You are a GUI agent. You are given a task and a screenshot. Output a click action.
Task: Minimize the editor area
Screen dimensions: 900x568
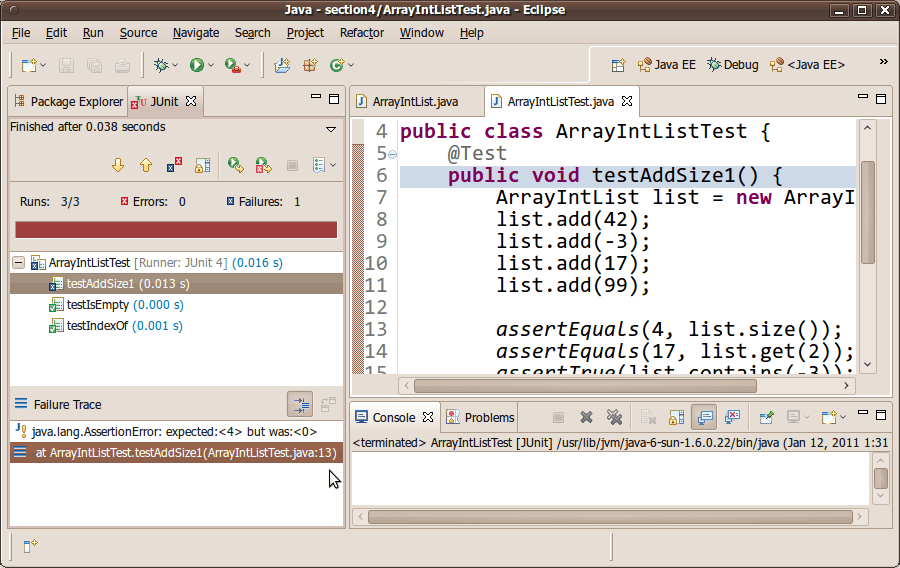tap(863, 98)
